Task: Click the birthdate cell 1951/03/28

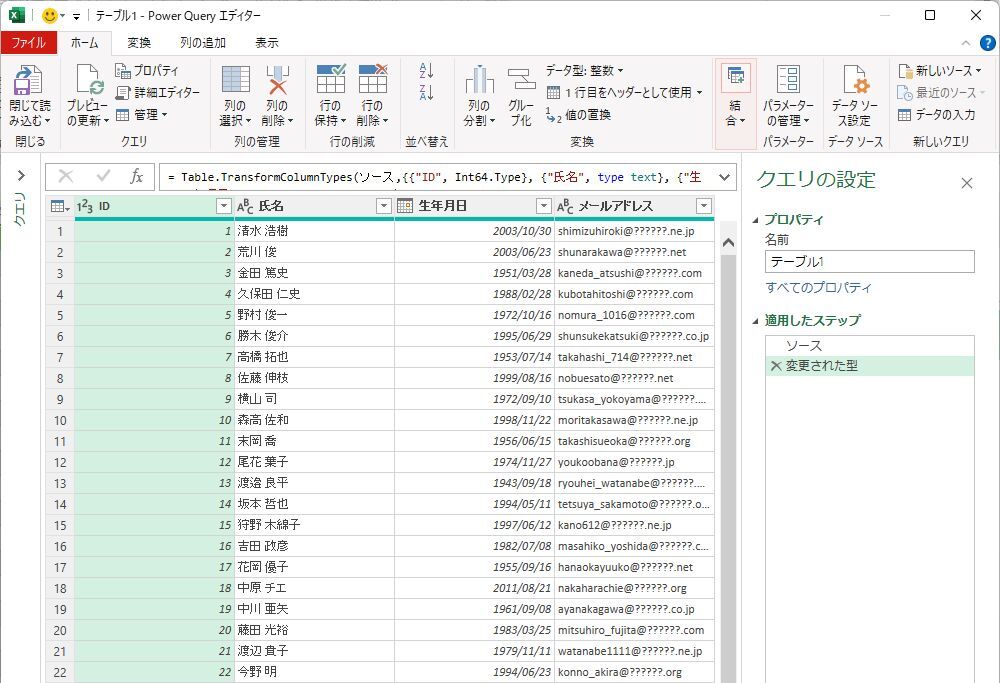Action: click(474, 273)
